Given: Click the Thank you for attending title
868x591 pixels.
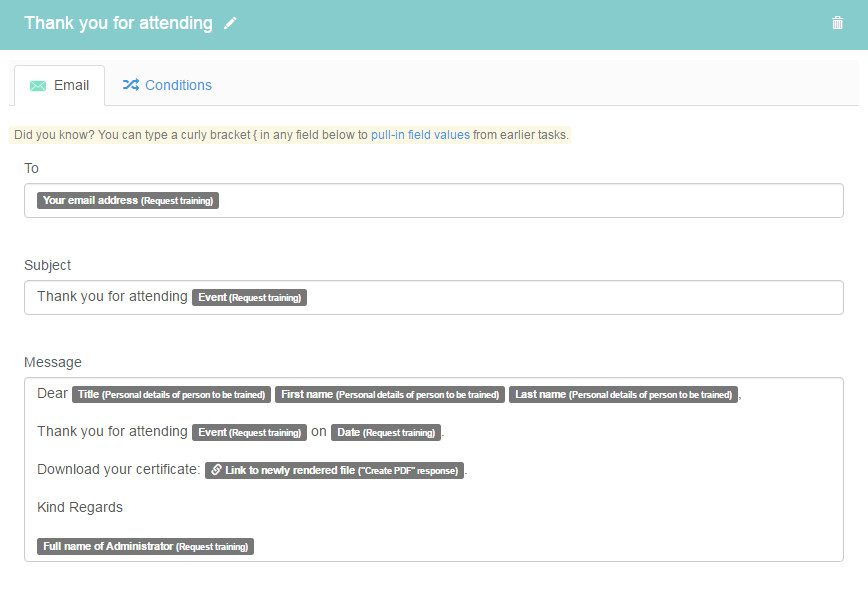Looking at the screenshot, I should click(x=118, y=23).
